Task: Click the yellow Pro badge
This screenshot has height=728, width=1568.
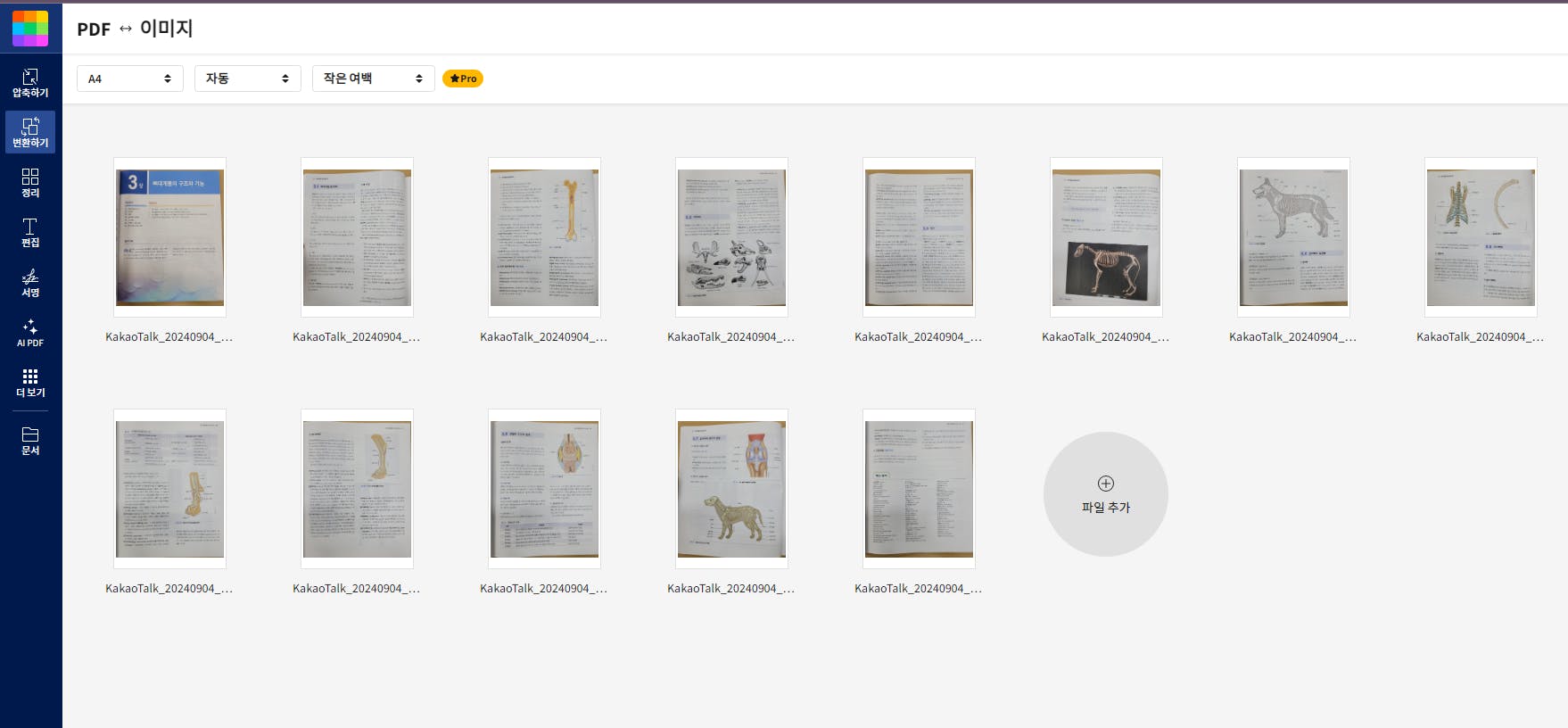Action: pos(463,79)
